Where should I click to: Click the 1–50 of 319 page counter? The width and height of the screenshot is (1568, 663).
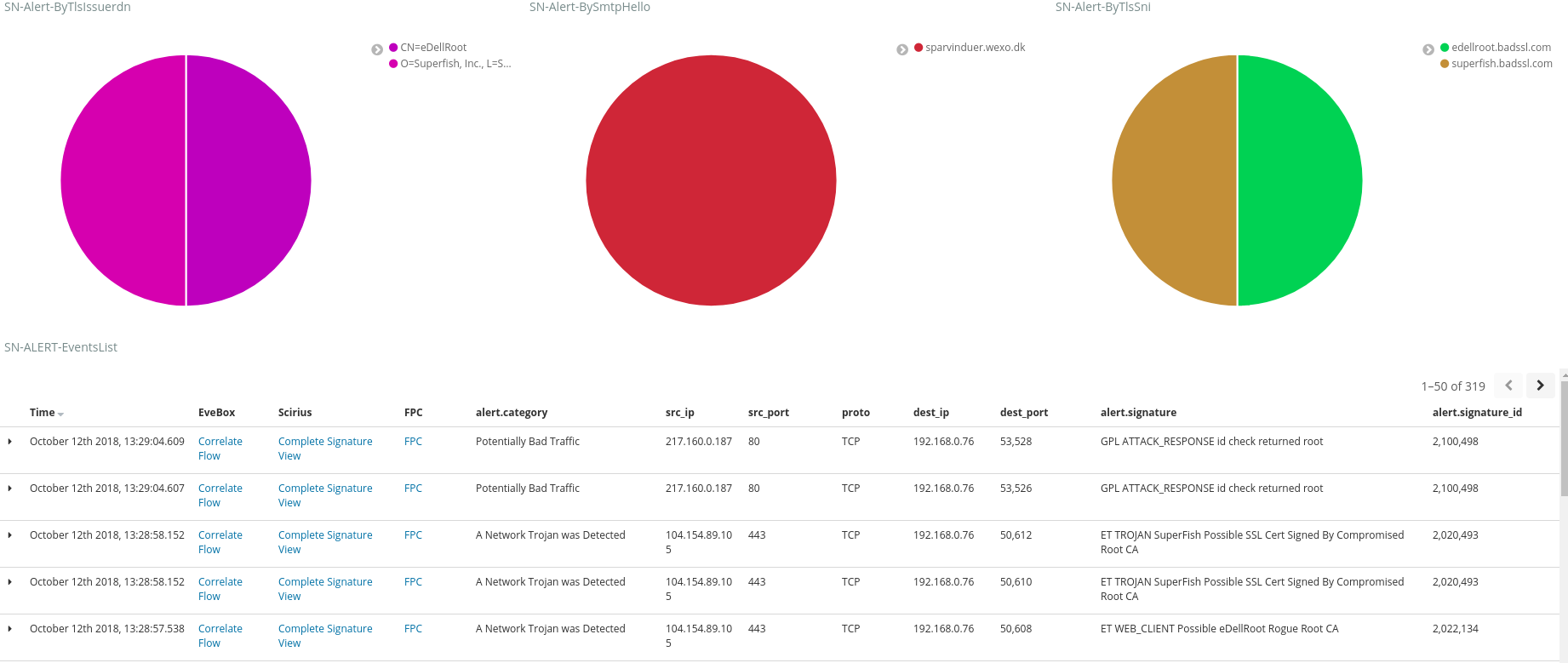click(x=1453, y=386)
